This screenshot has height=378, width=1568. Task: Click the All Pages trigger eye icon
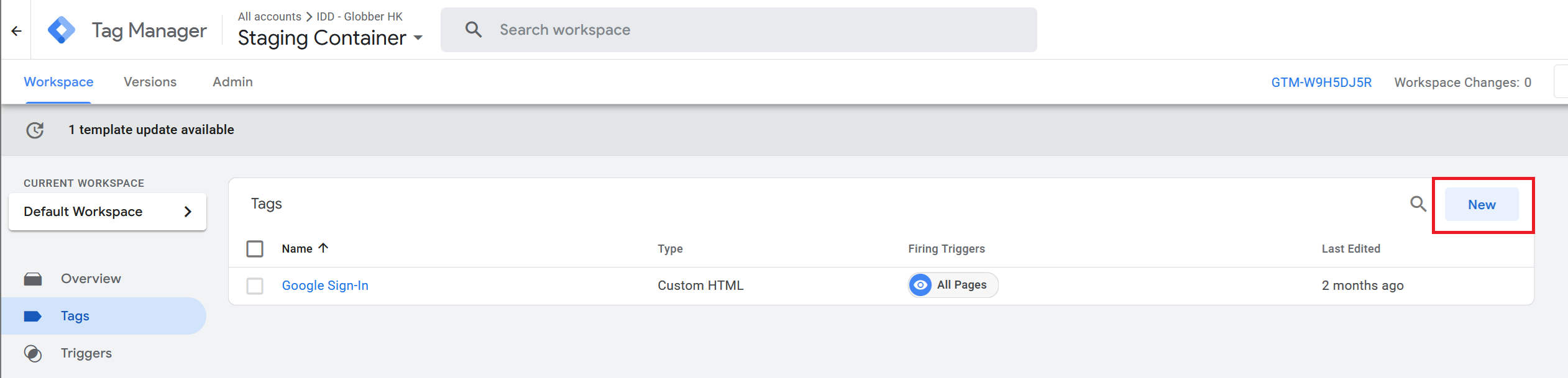tap(920, 285)
